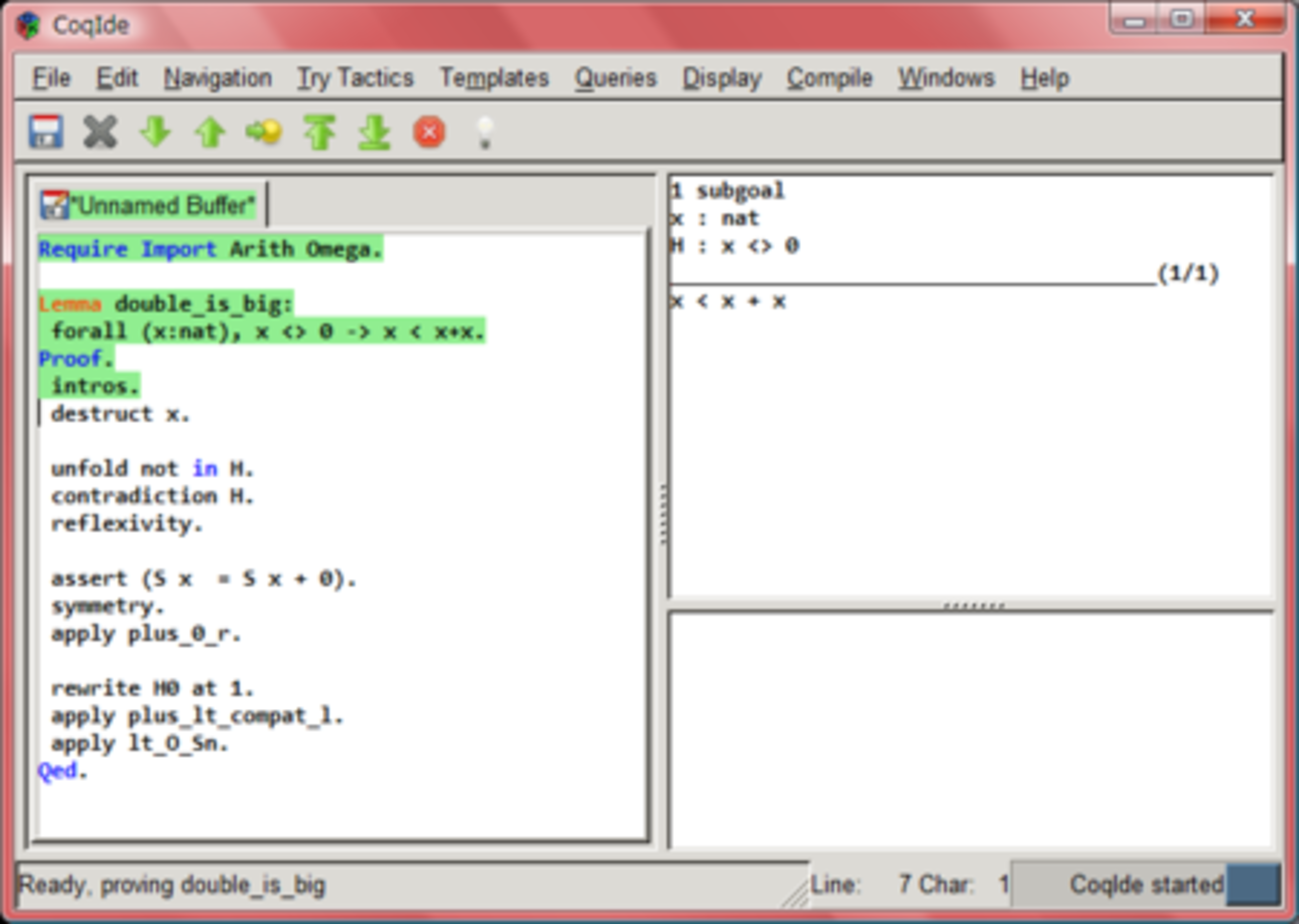Click the Save file toolbar icon
The image size is (1299, 924).
46,132
